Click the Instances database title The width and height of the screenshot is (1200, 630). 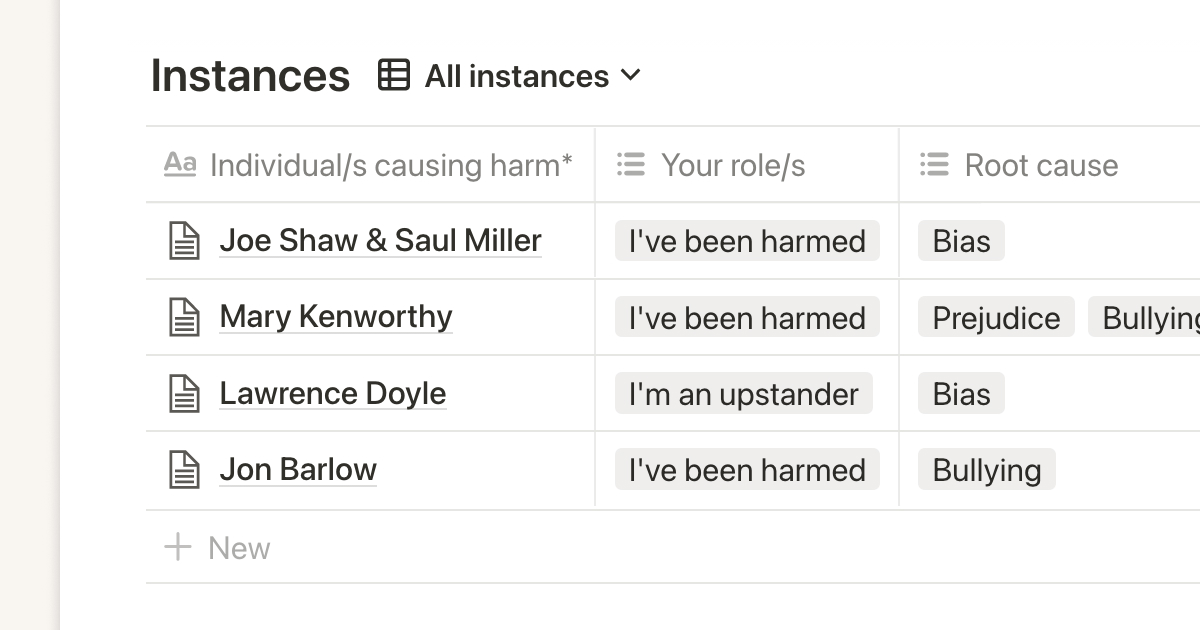250,76
